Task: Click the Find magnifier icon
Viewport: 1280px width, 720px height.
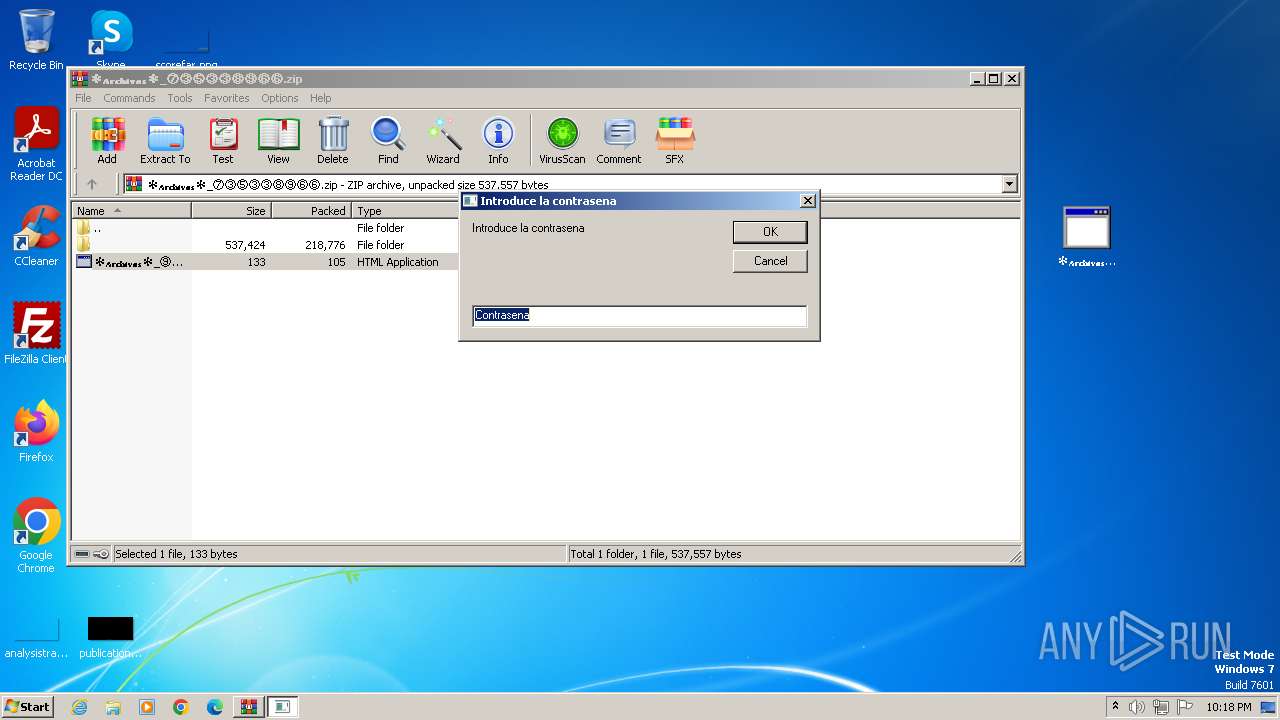Action: (x=388, y=140)
